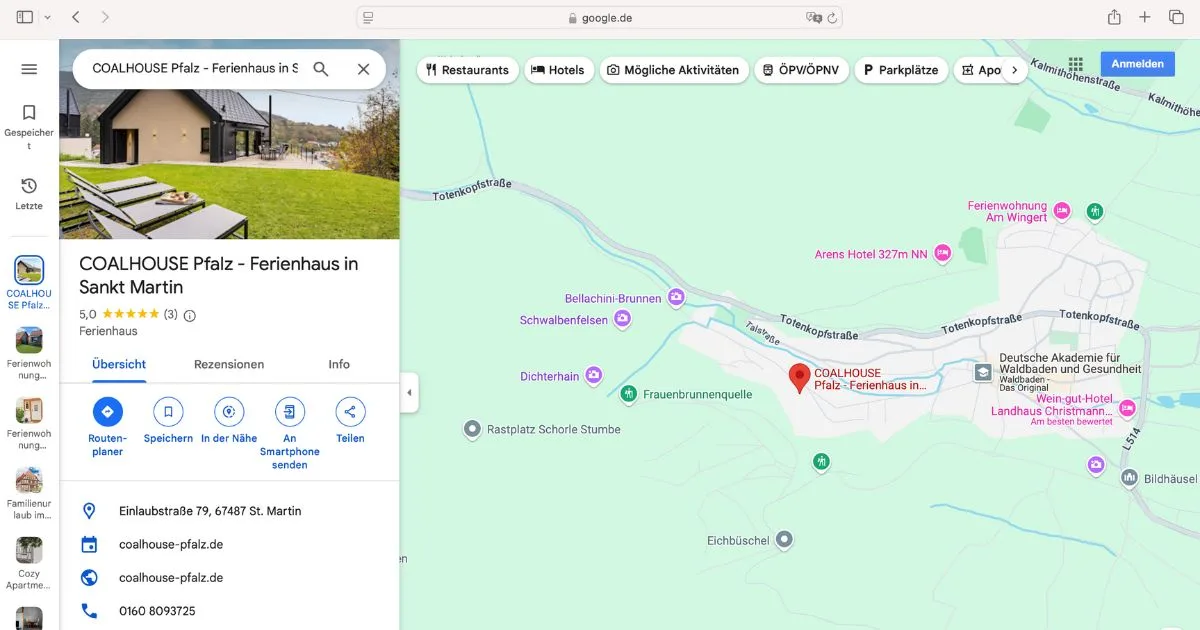1200x630 pixels.
Task: Open coalhouse-pfalz.de website link with globe icon
Action: 229,578
